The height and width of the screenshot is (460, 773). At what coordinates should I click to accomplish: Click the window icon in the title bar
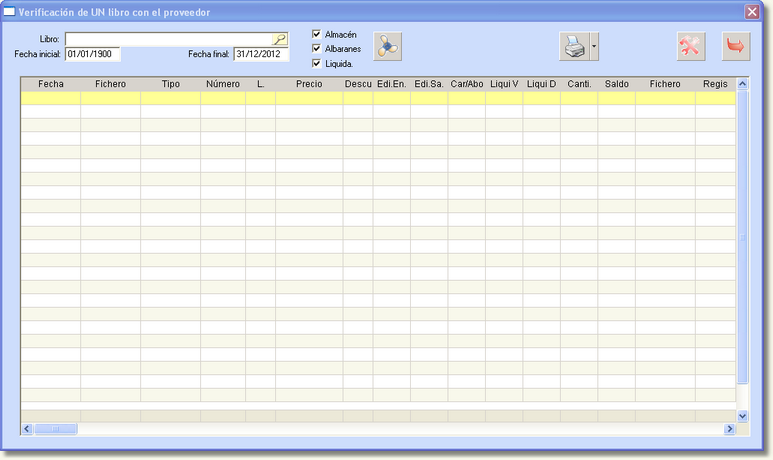(x=9, y=11)
